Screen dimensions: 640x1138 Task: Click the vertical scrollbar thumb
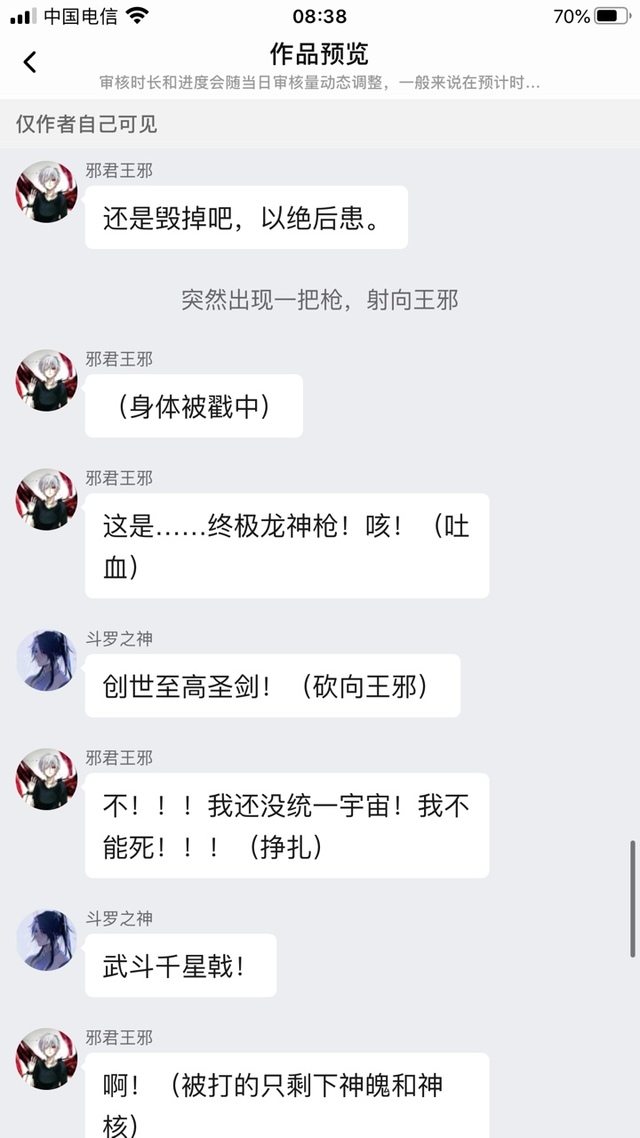[x=633, y=898]
